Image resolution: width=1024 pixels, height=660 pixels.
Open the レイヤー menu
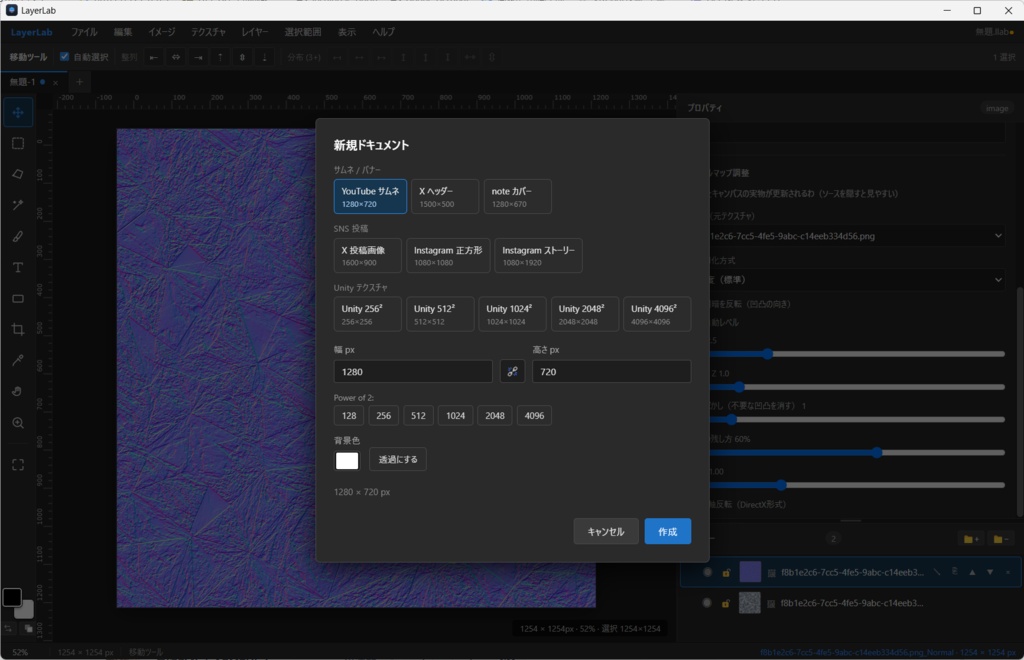pos(255,32)
